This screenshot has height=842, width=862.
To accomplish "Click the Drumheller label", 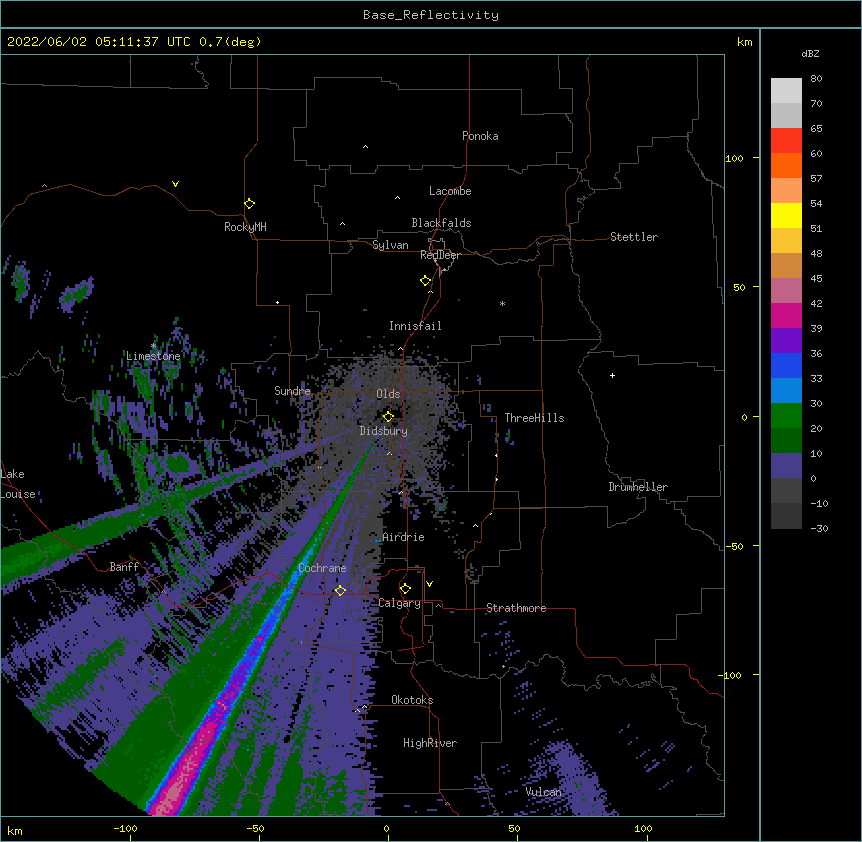I will (638, 487).
